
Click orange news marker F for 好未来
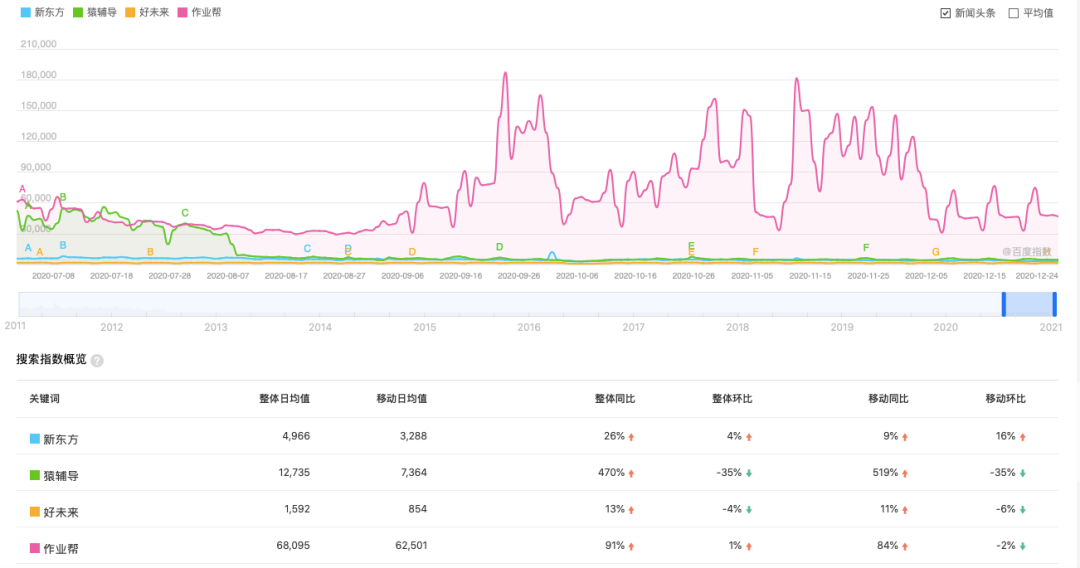click(756, 252)
